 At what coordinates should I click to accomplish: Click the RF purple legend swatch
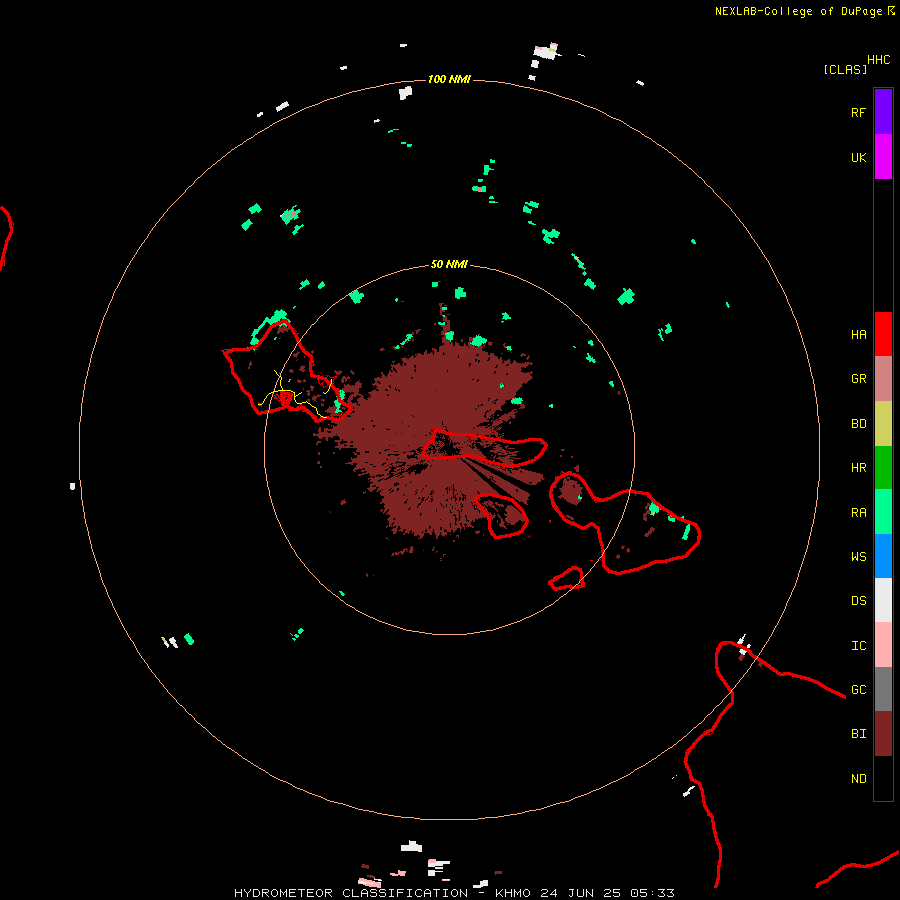(883, 112)
